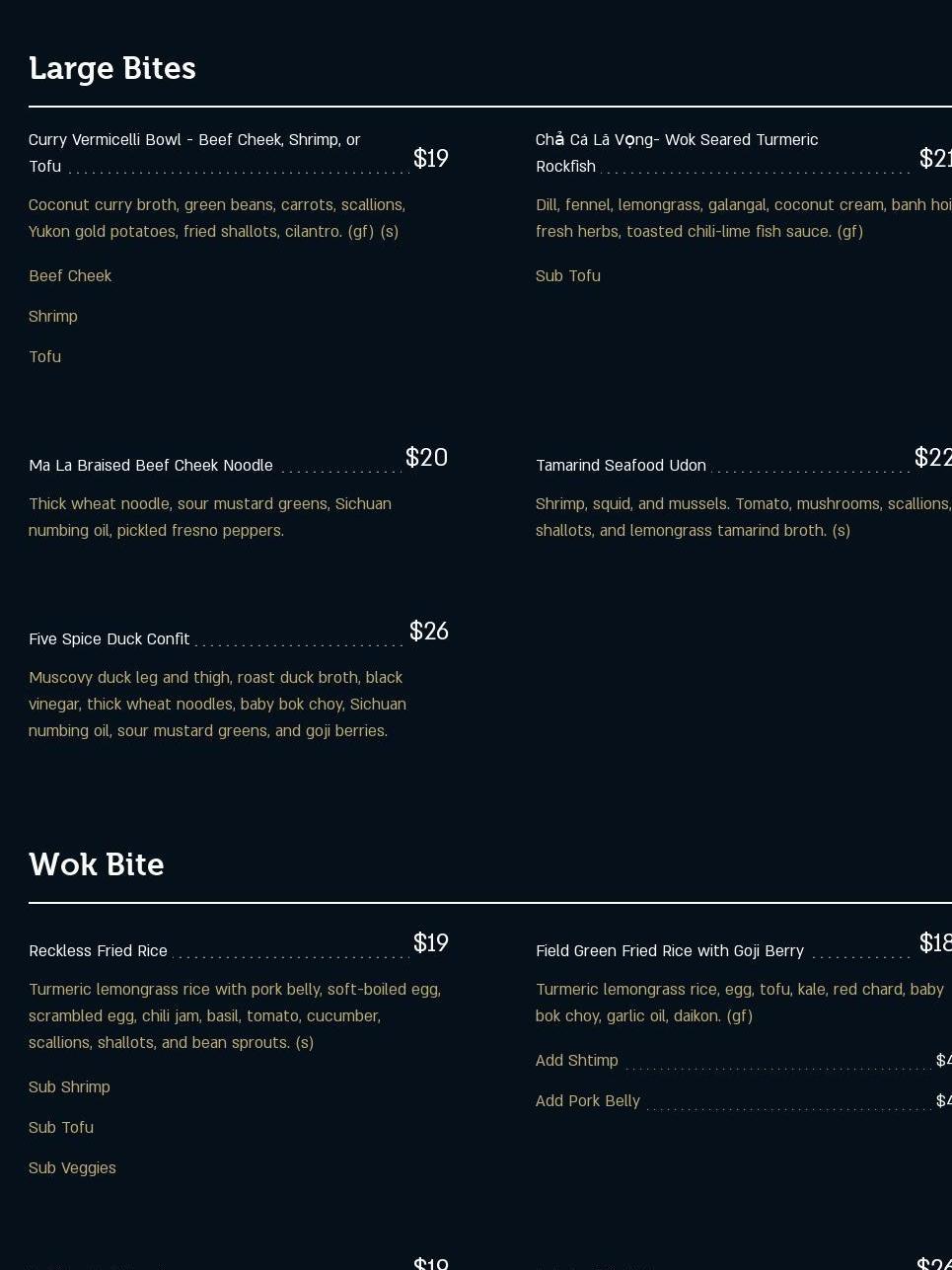Choose the Shrimp option under Curry Vermicelli
Image resolution: width=952 pixels, height=1270 pixels.
[53, 317]
